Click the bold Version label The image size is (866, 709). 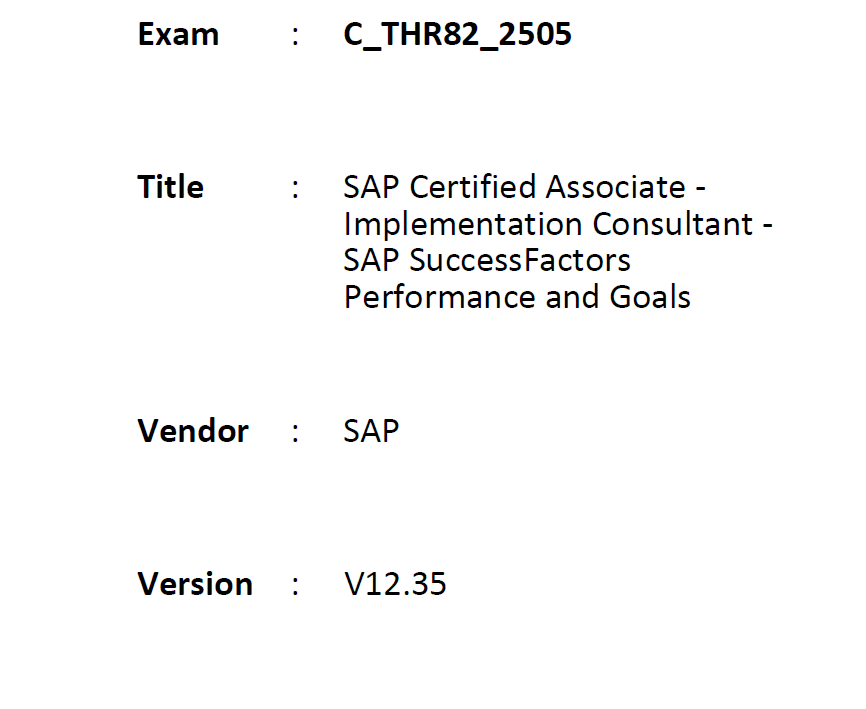[x=195, y=584]
